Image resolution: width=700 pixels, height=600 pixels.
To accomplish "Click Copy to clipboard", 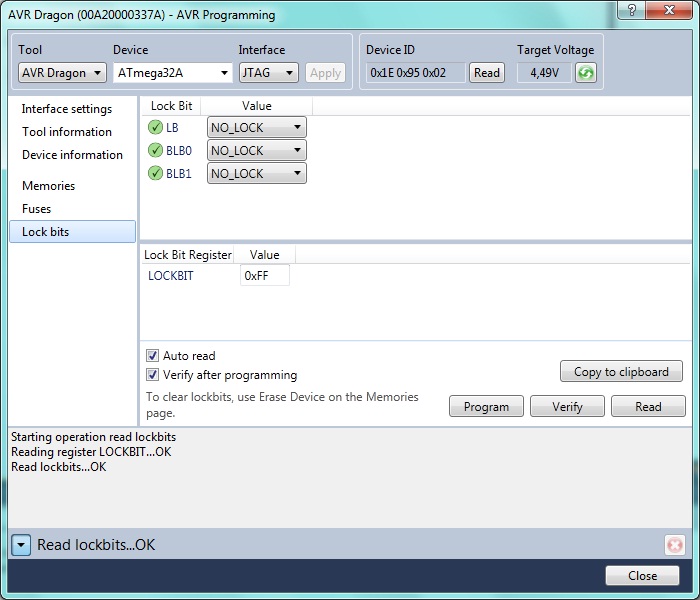I will tap(621, 371).
